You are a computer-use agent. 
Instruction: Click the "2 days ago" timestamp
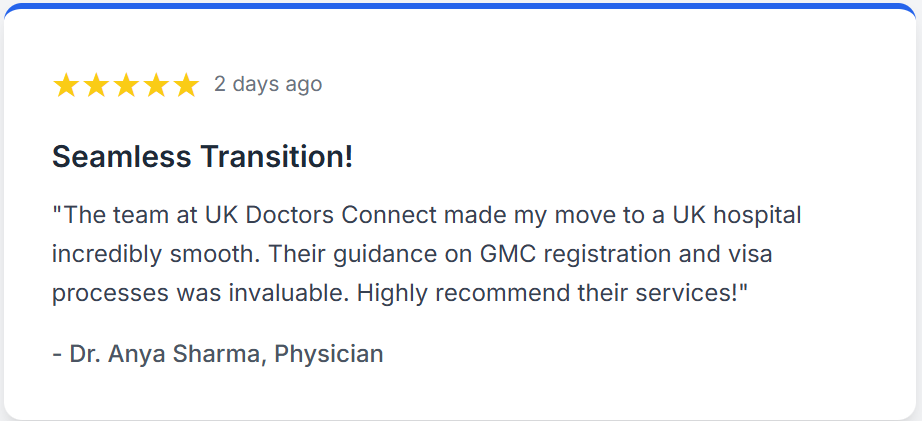(268, 84)
